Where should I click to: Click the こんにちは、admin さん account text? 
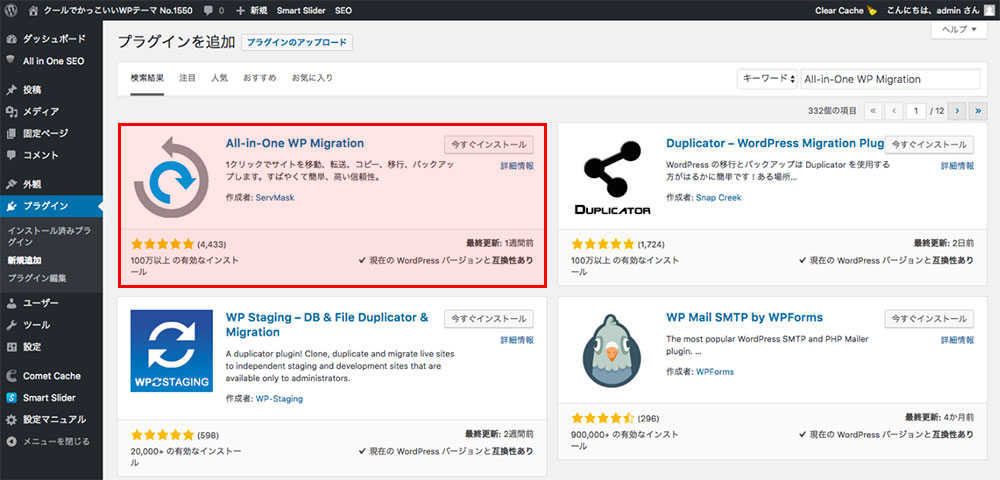pos(932,11)
